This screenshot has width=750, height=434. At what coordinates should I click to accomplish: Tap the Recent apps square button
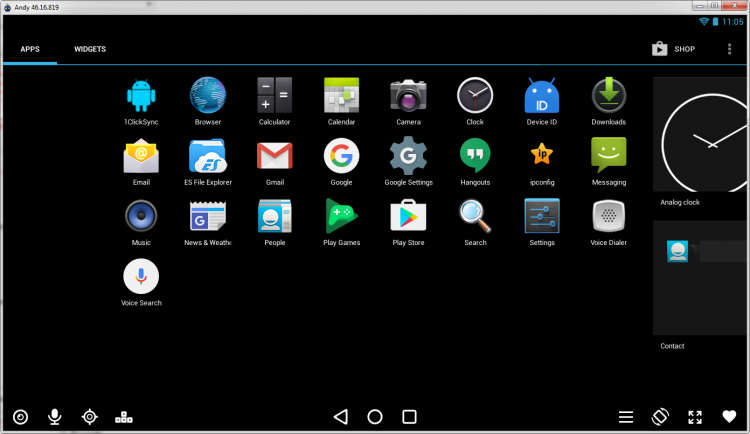tap(409, 417)
